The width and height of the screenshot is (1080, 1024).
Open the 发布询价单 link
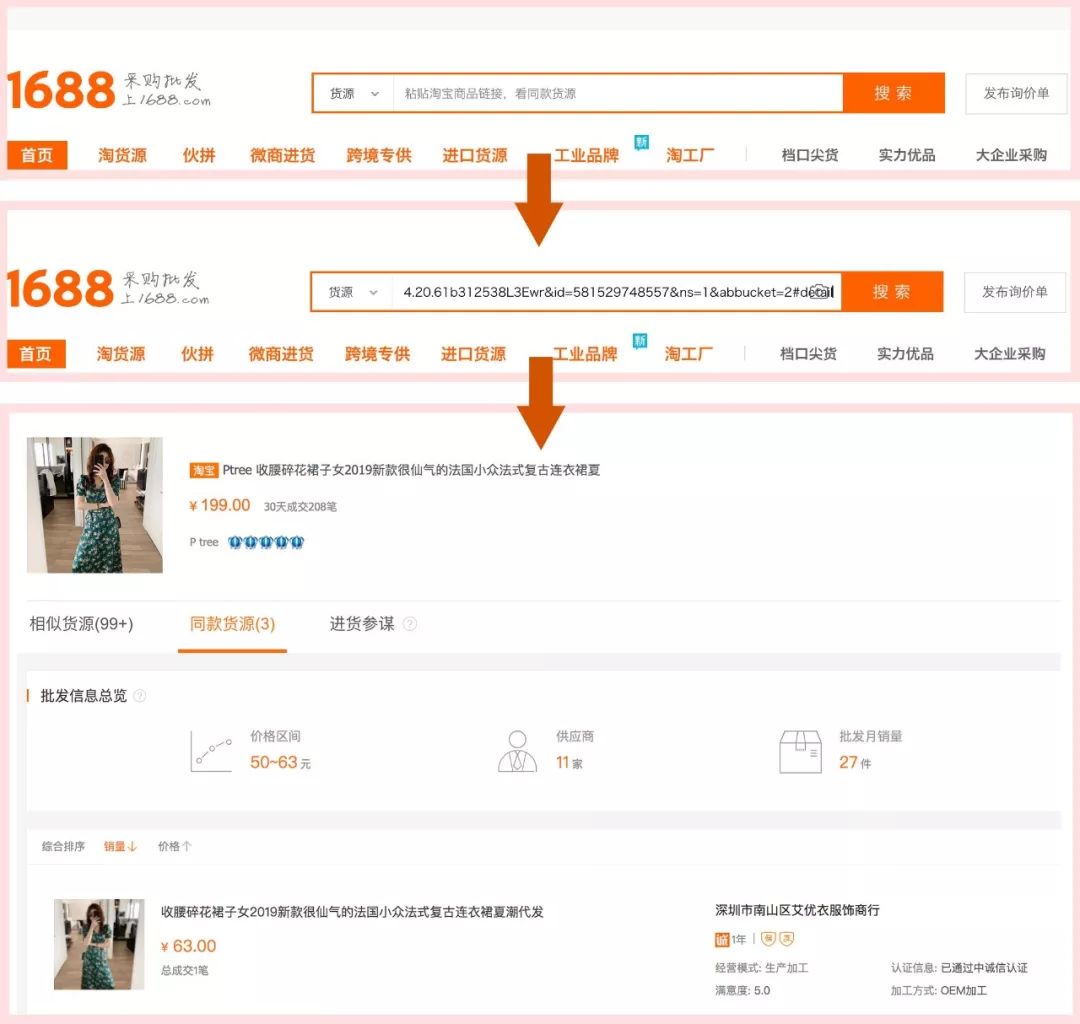[x=1015, y=92]
